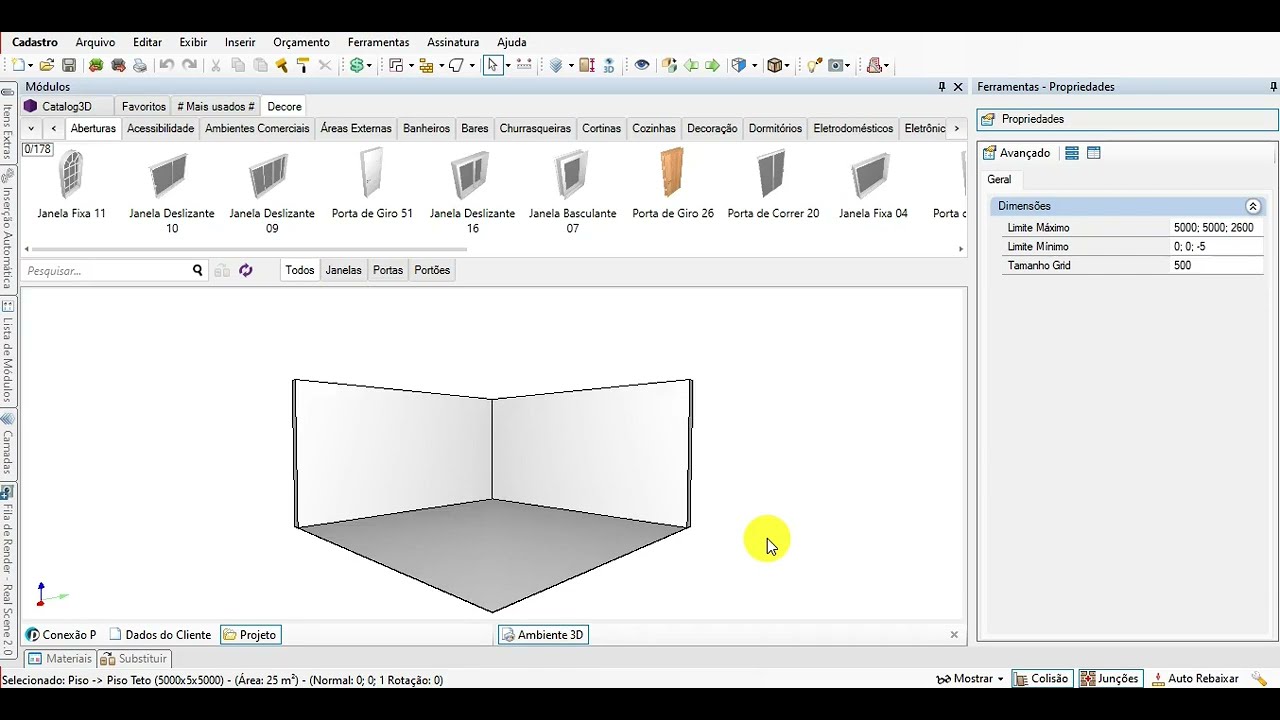Open a file with the folder icon
Image resolution: width=1280 pixels, height=720 pixels.
(47, 65)
